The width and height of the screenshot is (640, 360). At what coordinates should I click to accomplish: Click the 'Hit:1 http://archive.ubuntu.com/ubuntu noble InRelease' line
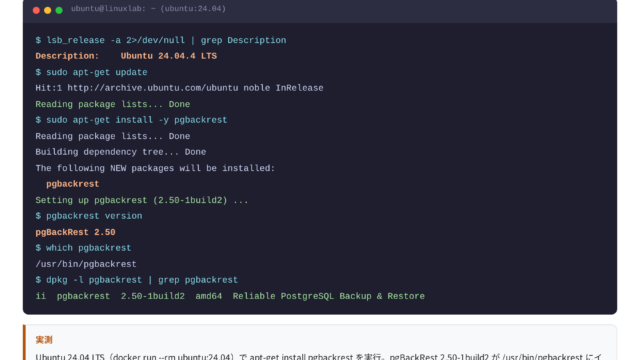click(x=179, y=88)
